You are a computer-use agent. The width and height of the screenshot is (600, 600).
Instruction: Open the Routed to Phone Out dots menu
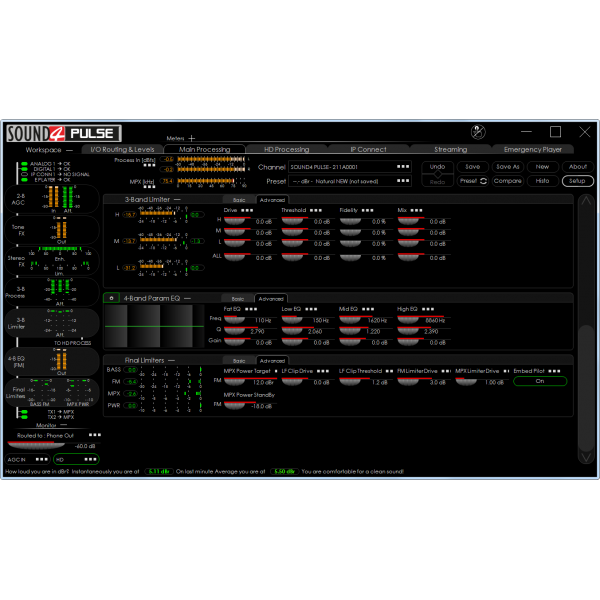point(95,435)
